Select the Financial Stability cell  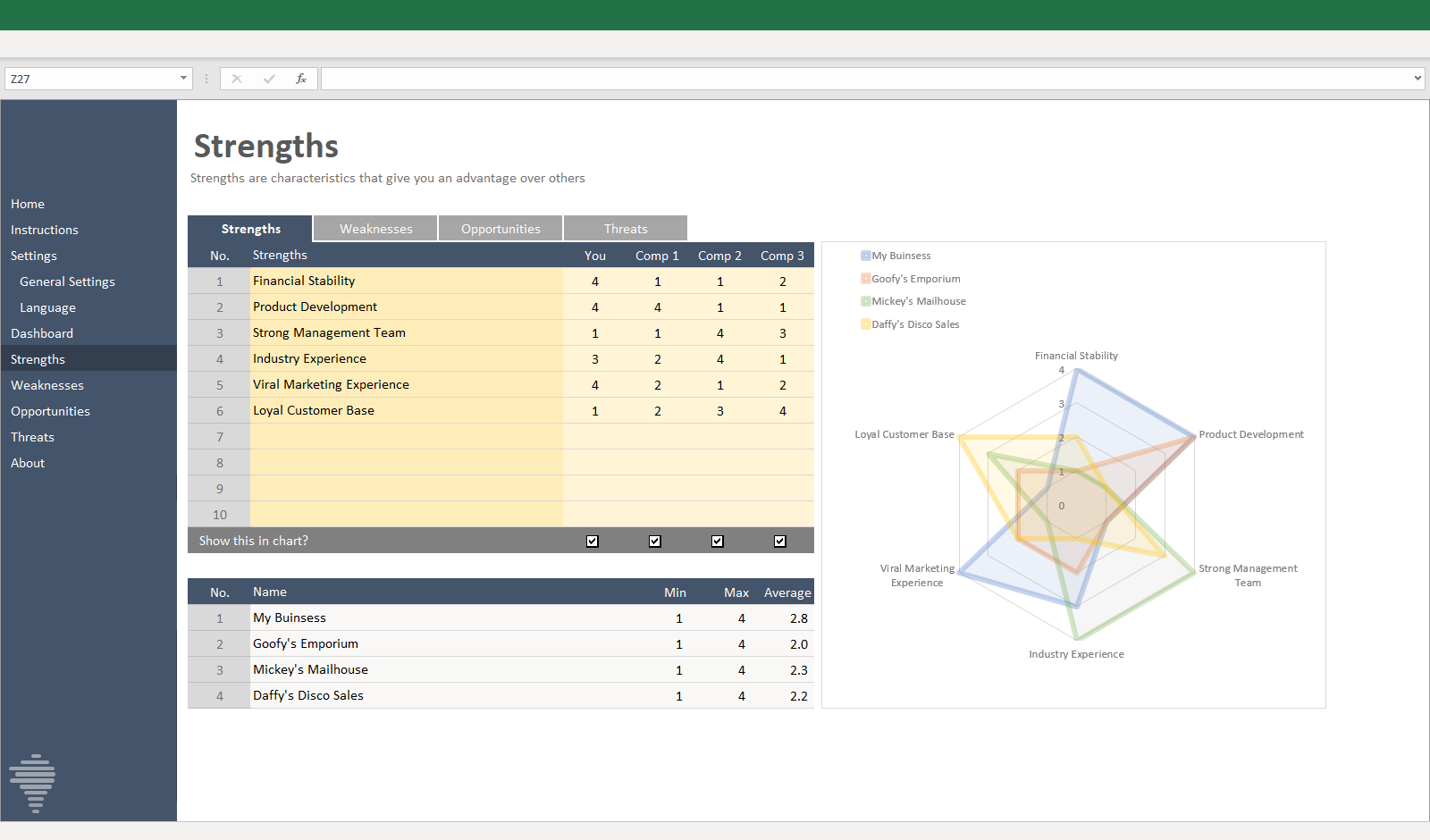click(x=407, y=281)
